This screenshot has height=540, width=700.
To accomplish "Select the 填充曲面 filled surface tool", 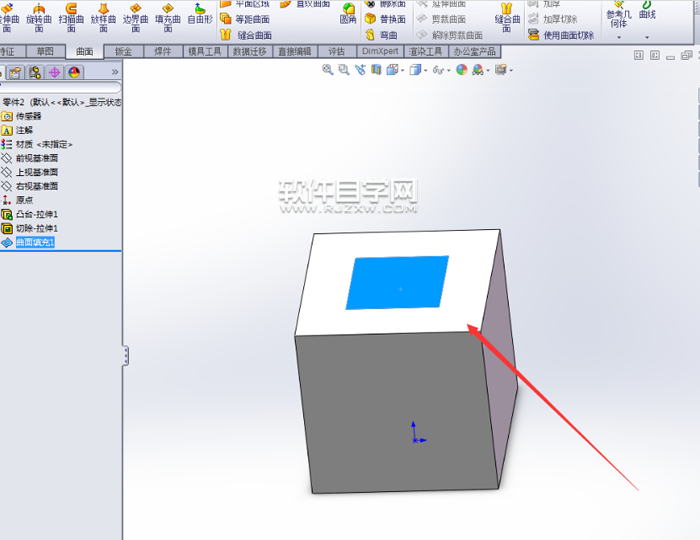I will tap(167, 17).
